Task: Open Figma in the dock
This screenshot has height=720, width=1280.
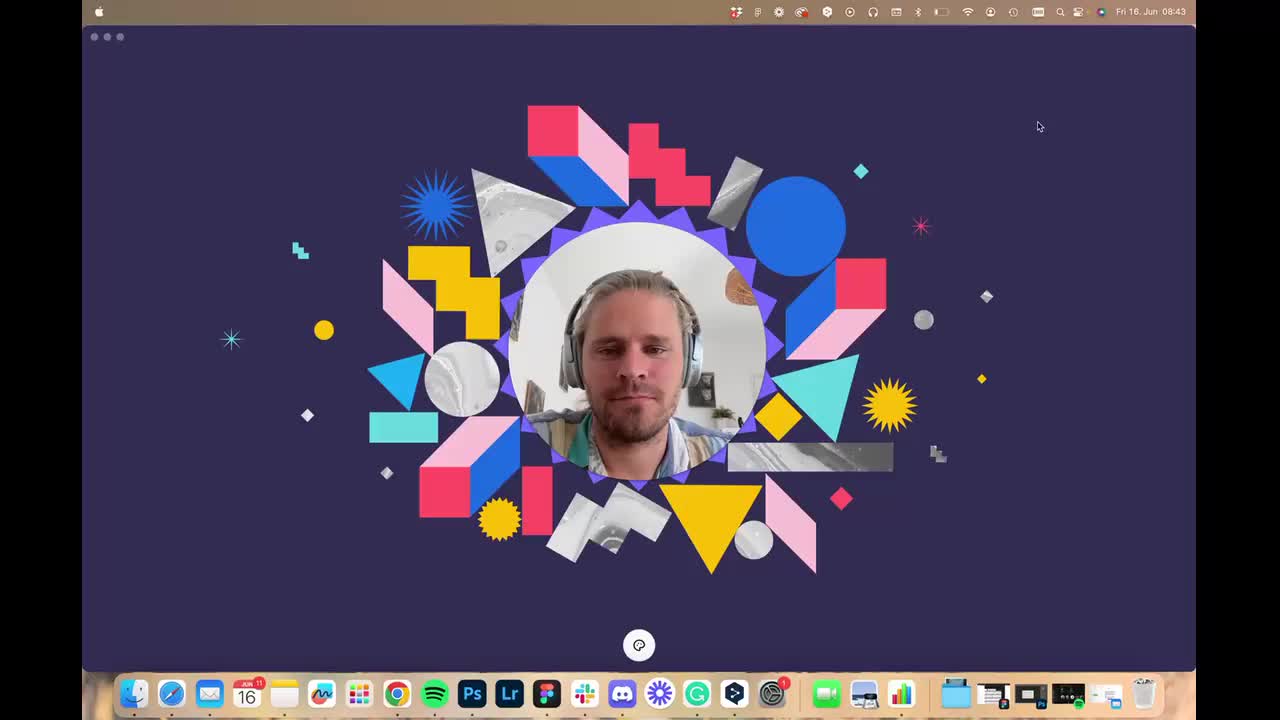Action: 547,694
